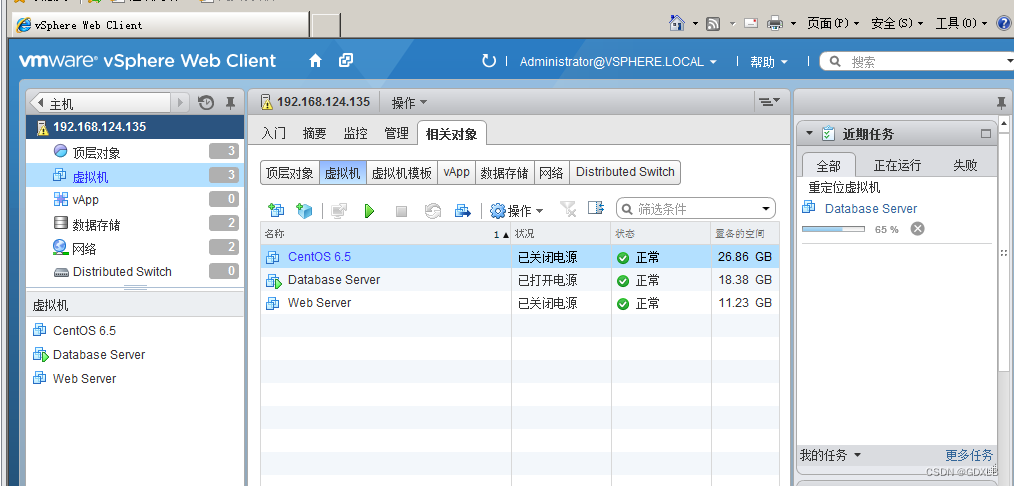Reset selected virtual machine icon

433,211
